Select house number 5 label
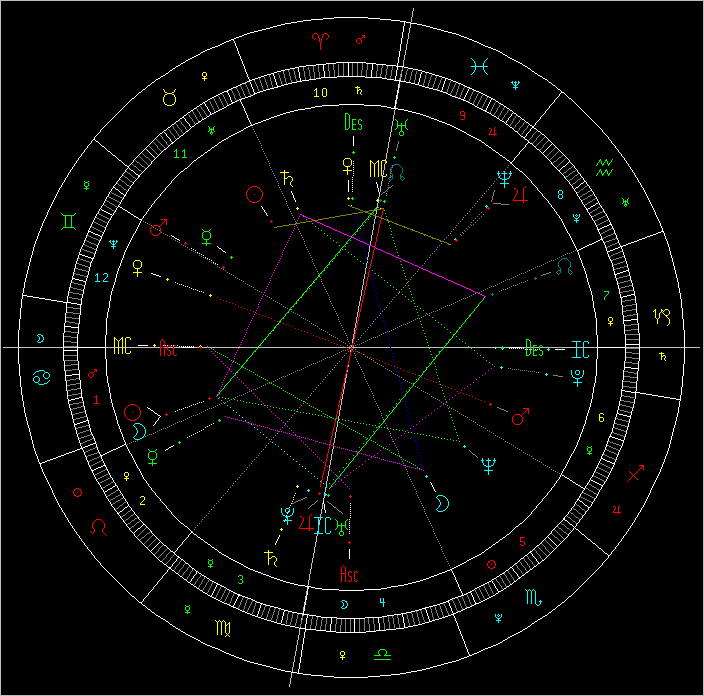The image size is (704, 696). [x=522, y=543]
